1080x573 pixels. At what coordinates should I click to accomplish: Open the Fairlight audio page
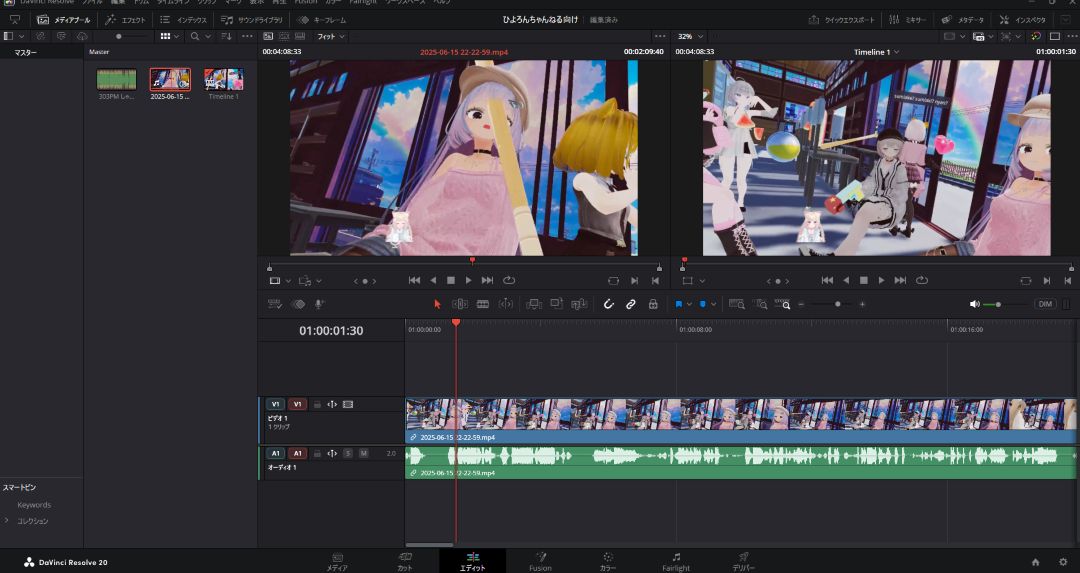coord(676,561)
